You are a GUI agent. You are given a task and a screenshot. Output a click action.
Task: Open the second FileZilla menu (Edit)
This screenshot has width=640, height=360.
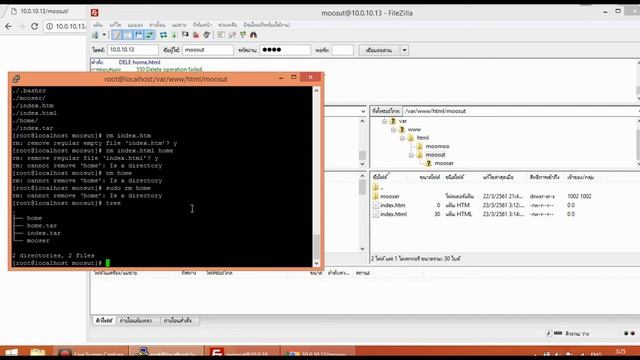[115, 25]
